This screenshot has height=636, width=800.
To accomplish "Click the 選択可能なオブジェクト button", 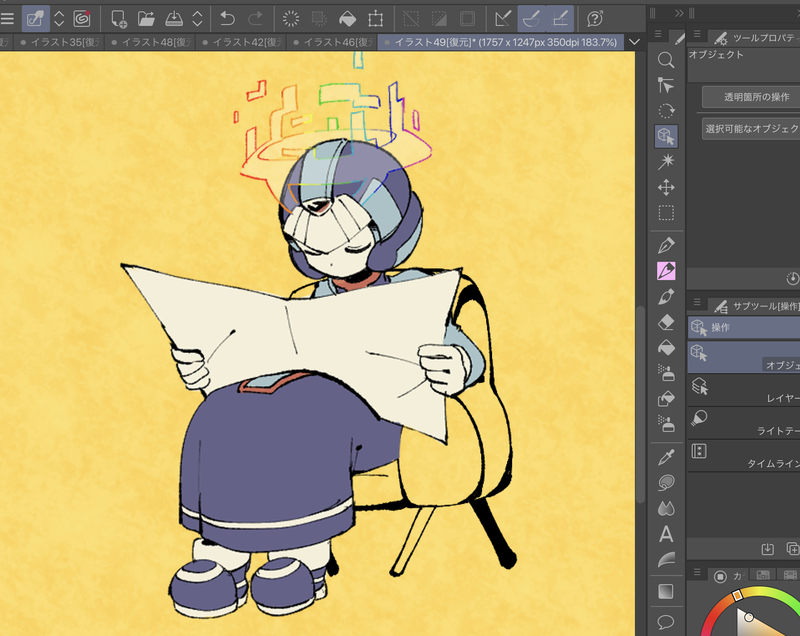I will pos(751,129).
